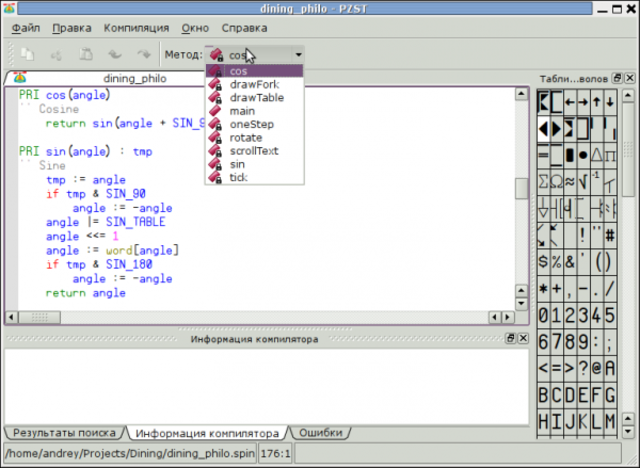Select drawFork in the method list
Viewport: 640px width, 468px height.
click(255, 84)
